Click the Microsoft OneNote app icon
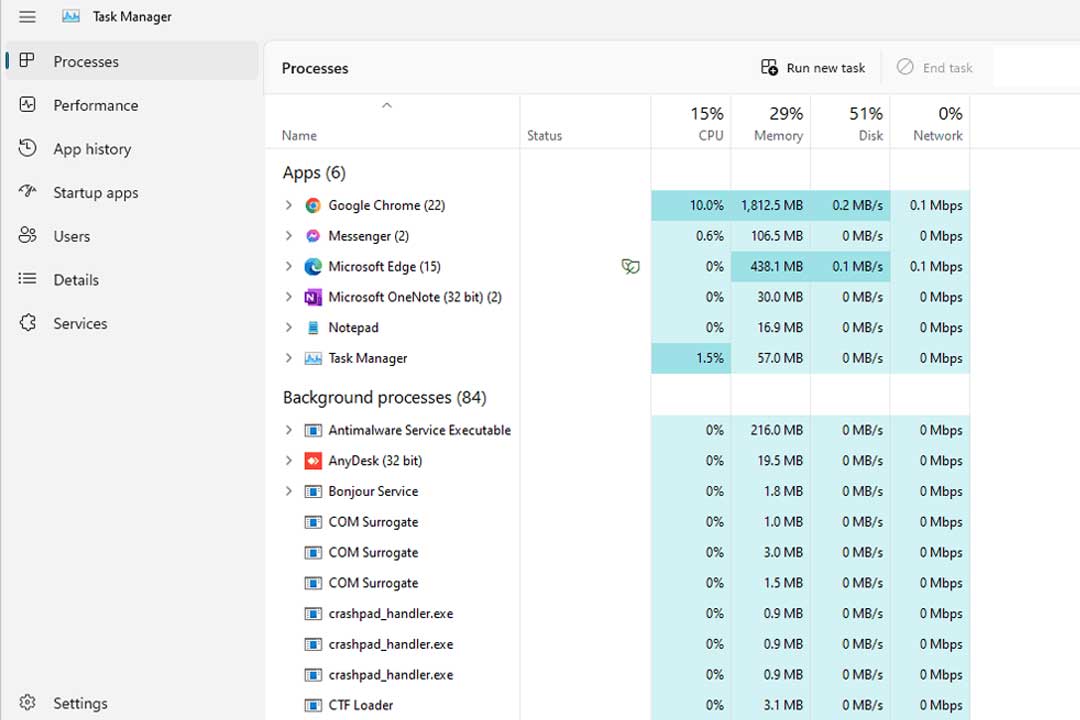The width and height of the screenshot is (1080, 720). [313, 297]
